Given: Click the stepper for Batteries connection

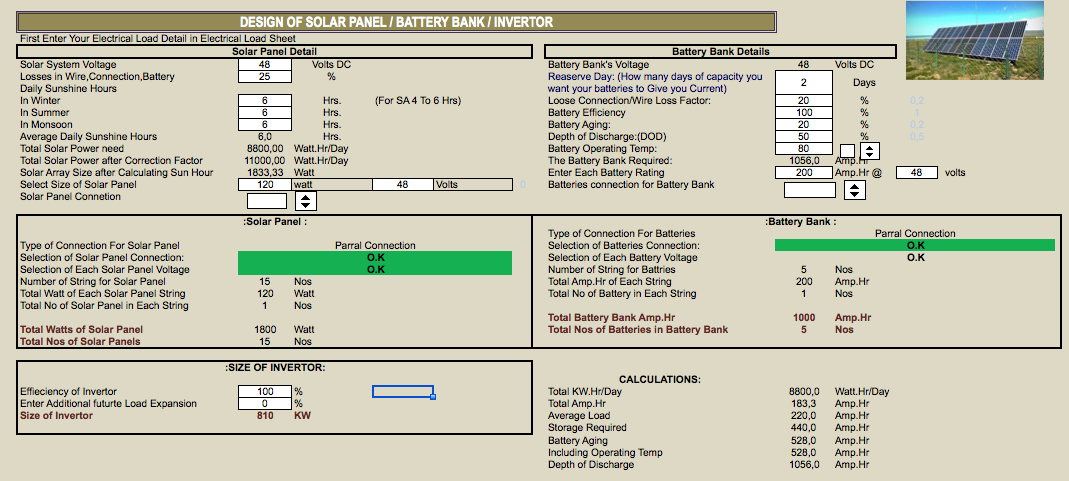Looking at the screenshot, I should coord(855,190).
